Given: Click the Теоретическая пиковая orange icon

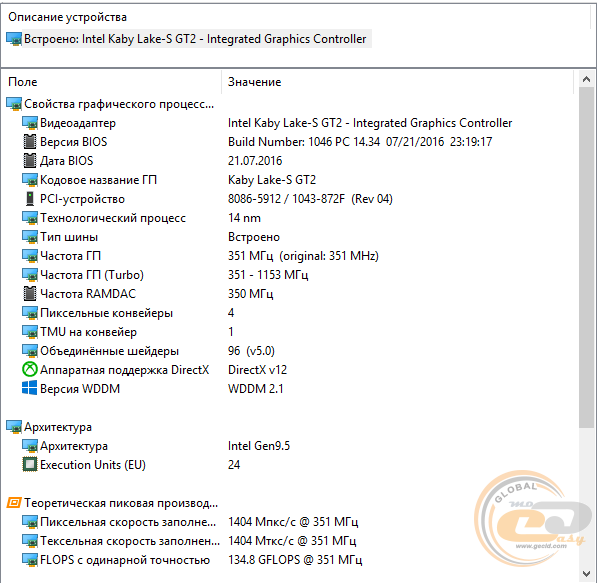Looking at the screenshot, I should coord(14,503).
